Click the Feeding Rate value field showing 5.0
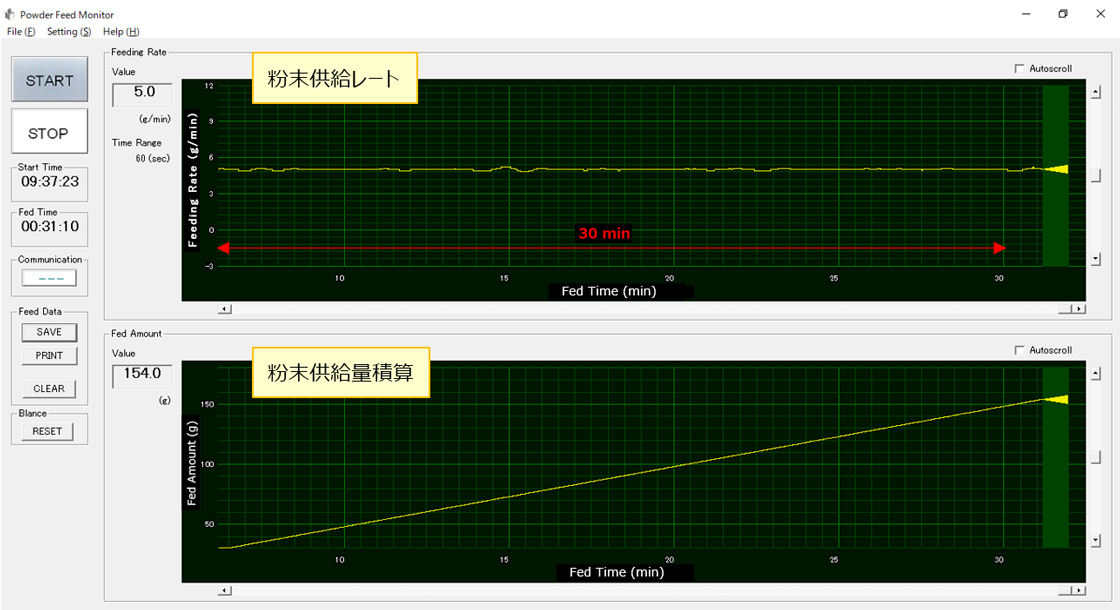 point(143,93)
